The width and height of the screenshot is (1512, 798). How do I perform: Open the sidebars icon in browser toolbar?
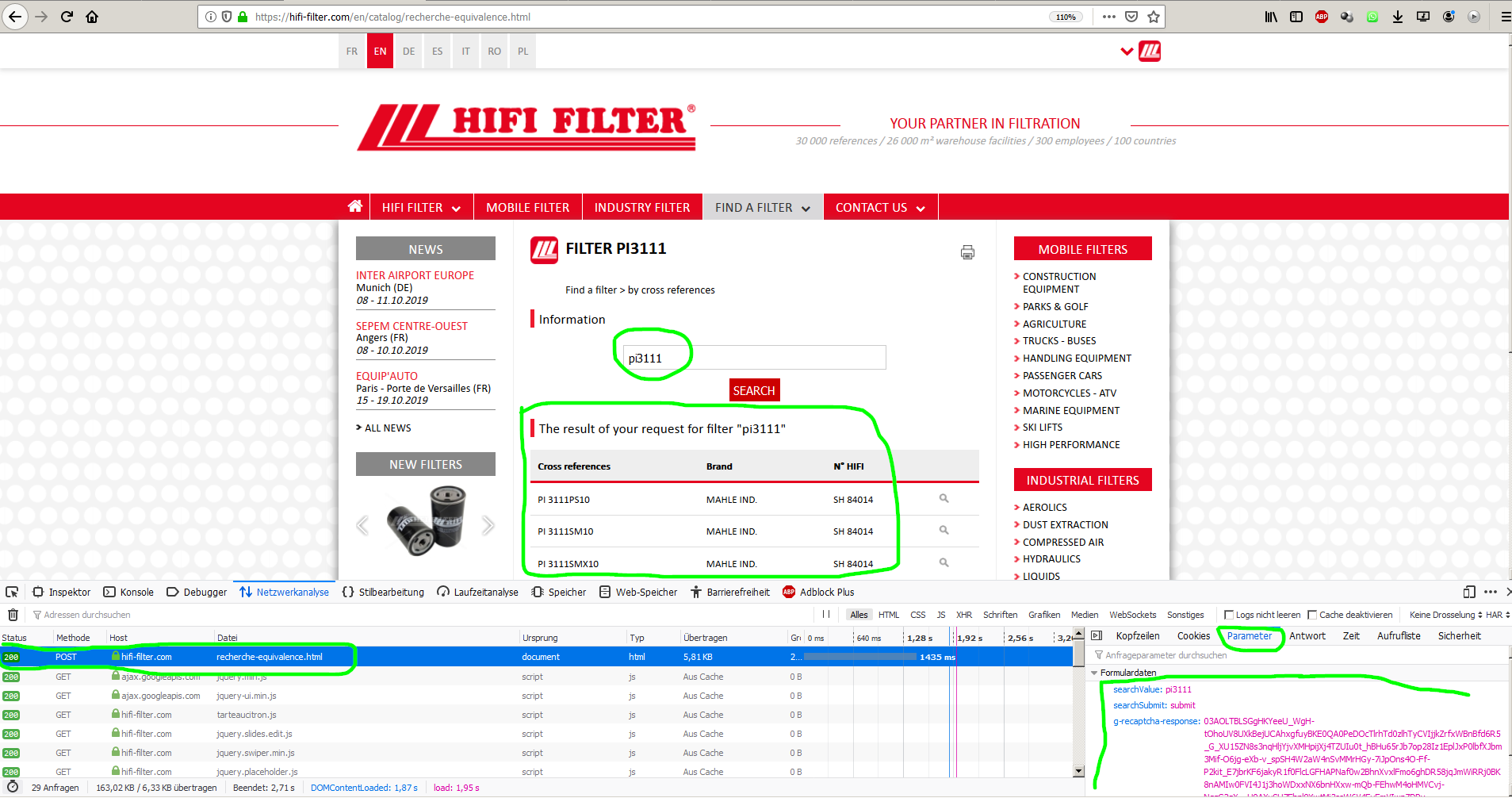tap(1296, 17)
